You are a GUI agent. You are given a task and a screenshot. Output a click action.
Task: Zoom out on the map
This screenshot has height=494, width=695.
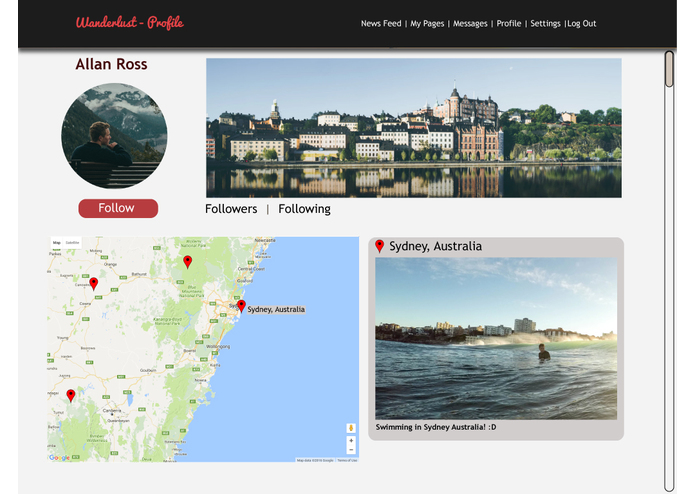click(x=351, y=450)
